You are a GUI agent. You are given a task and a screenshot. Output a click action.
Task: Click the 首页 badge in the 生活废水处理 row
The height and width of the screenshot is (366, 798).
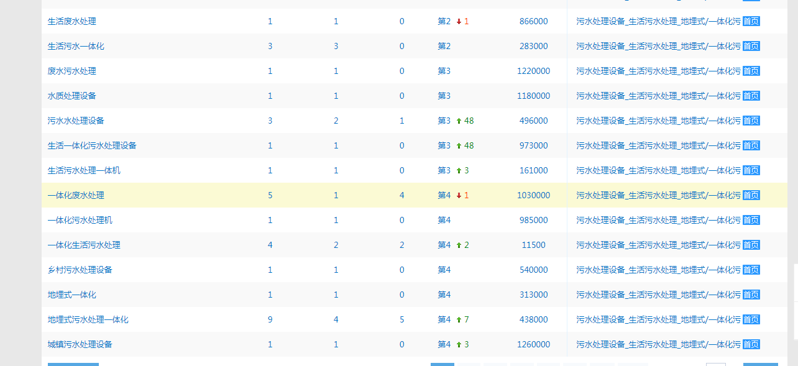point(751,21)
